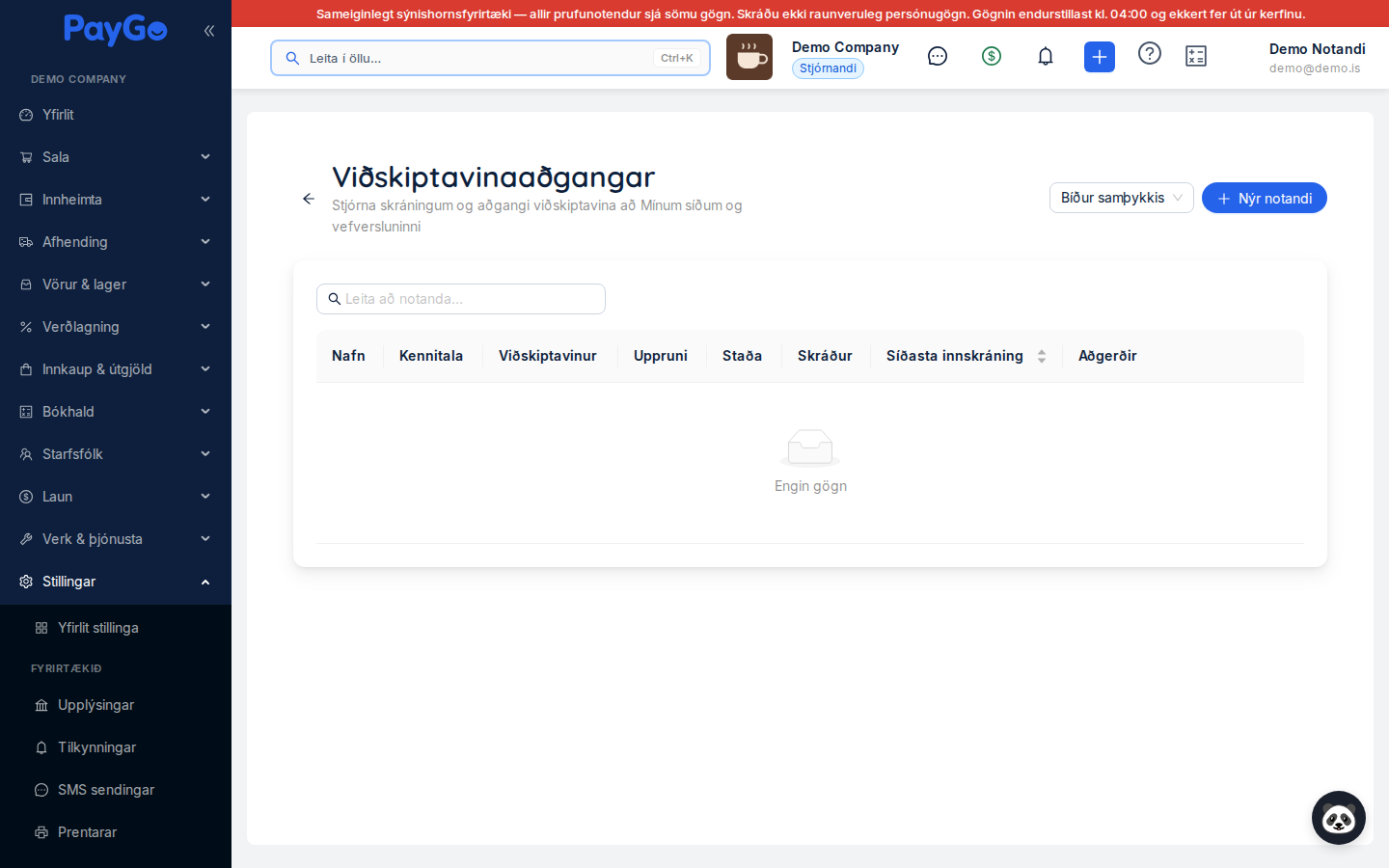Image resolution: width=1389 pixels, height=868 pixels.
Task: Sort by Síðasta innskráning column
Action: pyautogui.click(x=966, y=356)
